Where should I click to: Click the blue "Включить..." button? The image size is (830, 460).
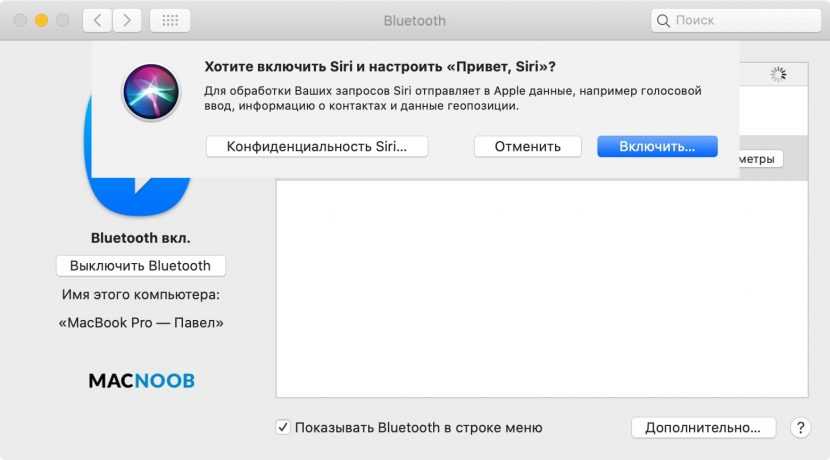point(657,146)
